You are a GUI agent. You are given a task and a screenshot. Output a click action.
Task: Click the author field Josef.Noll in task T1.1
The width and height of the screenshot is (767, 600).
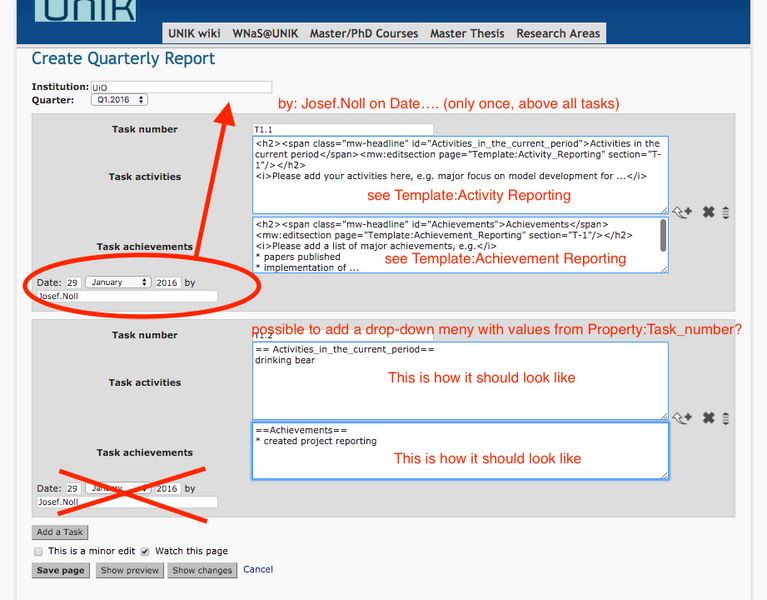pos(127,296)
